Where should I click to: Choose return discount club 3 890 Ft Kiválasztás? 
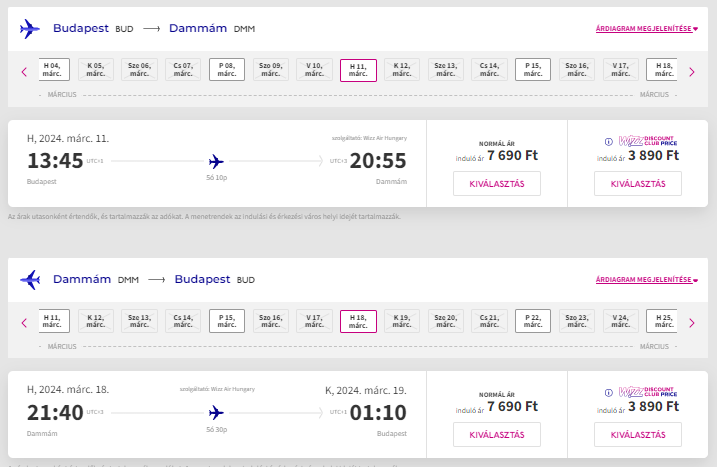click(638, 435)
